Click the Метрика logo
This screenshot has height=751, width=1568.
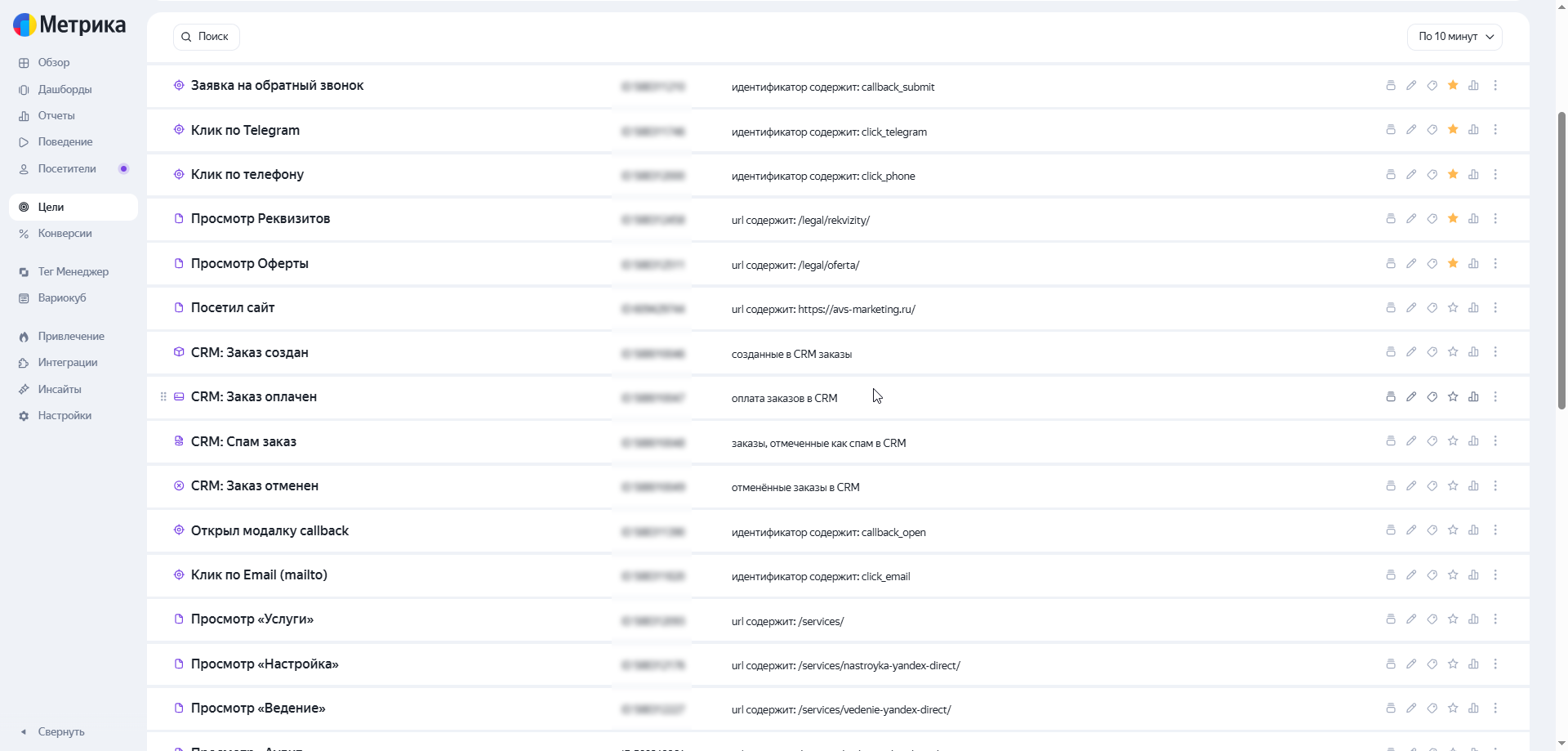click(x=69, y=25)
